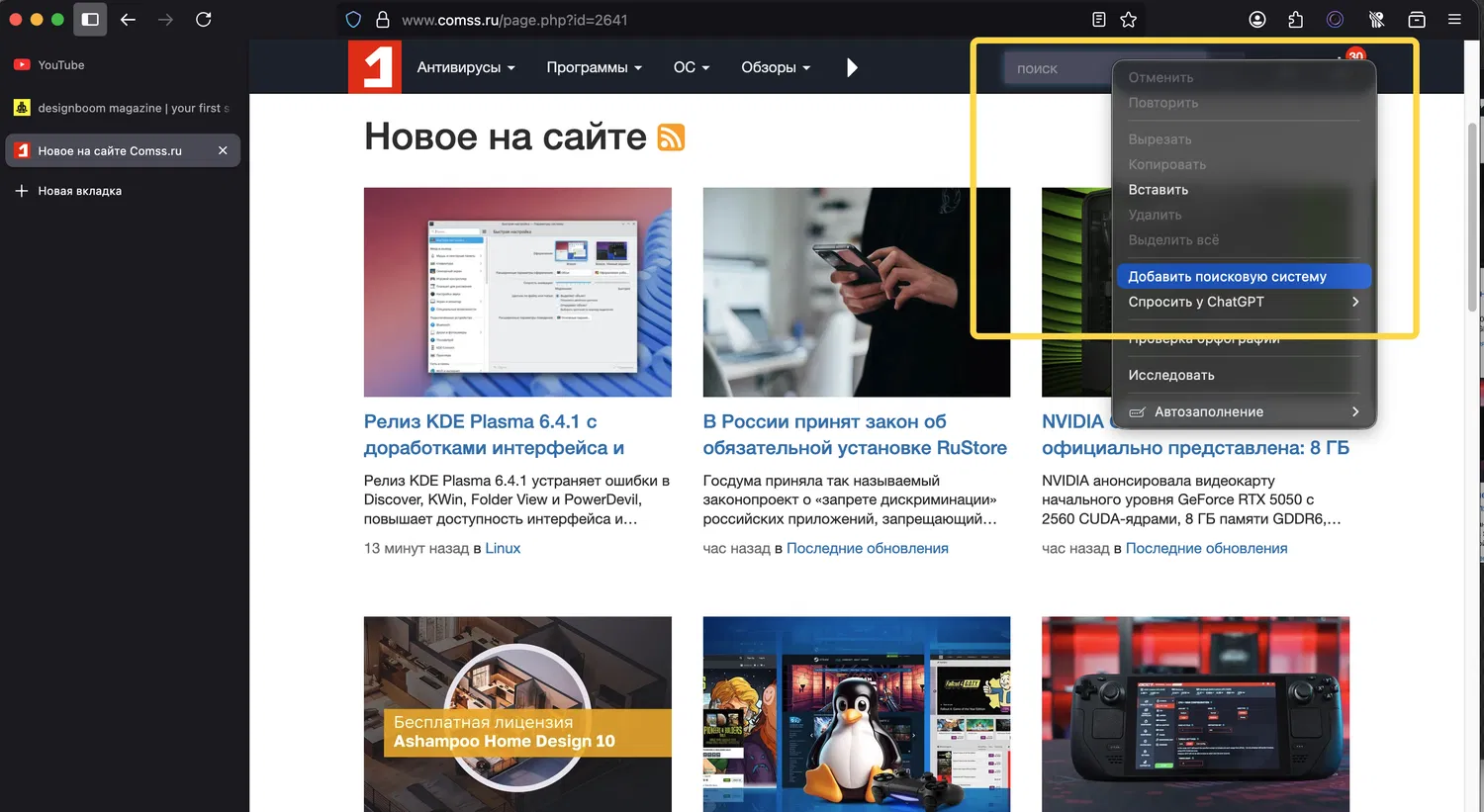Choose 'Копировать' in the context menu
This screenshot has height=812, width=1484.
1245,164
